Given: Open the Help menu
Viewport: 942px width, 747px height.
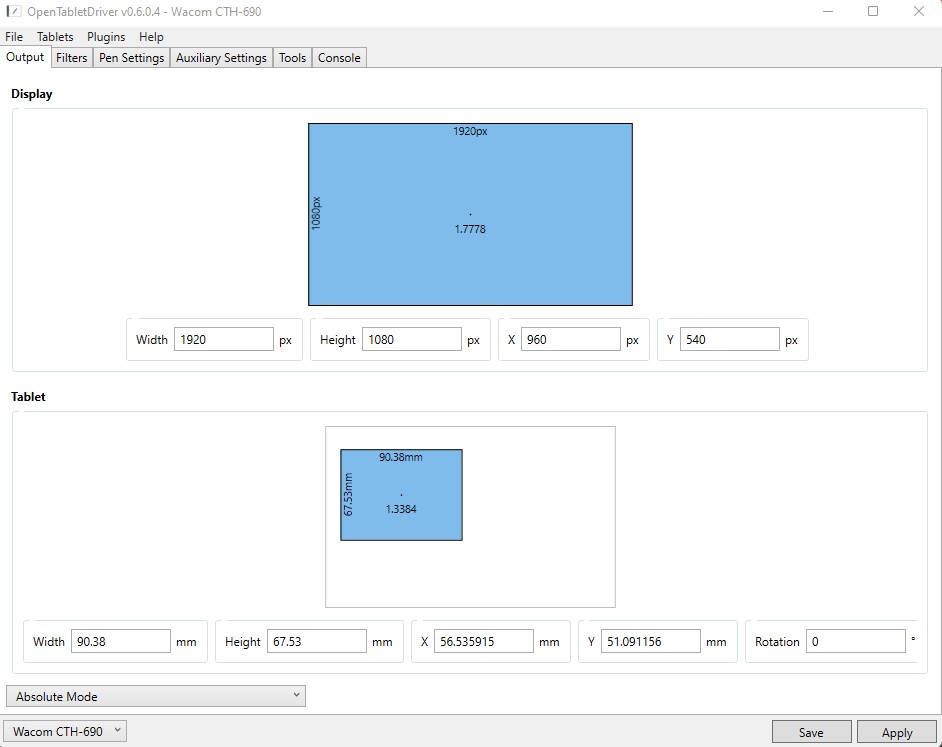Looking at the screenshot, I should pyautogui.click(x=151, y=37).
